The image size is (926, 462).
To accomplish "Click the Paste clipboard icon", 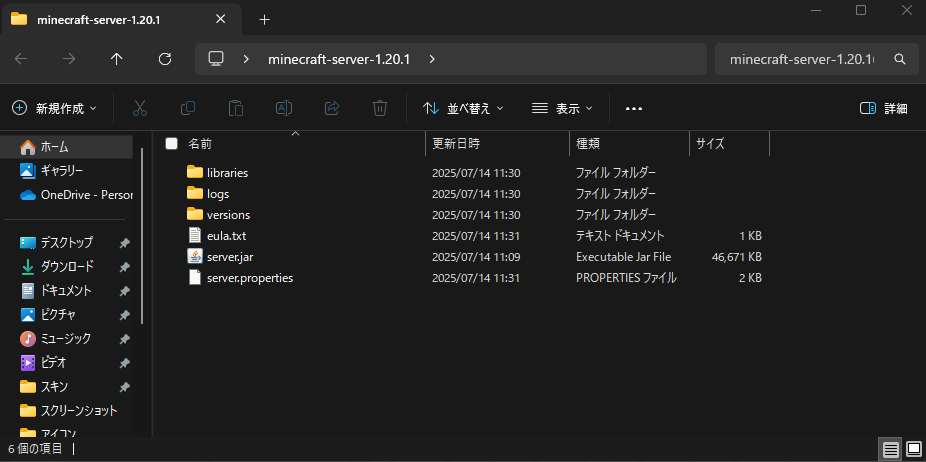I will coord(236,108).
